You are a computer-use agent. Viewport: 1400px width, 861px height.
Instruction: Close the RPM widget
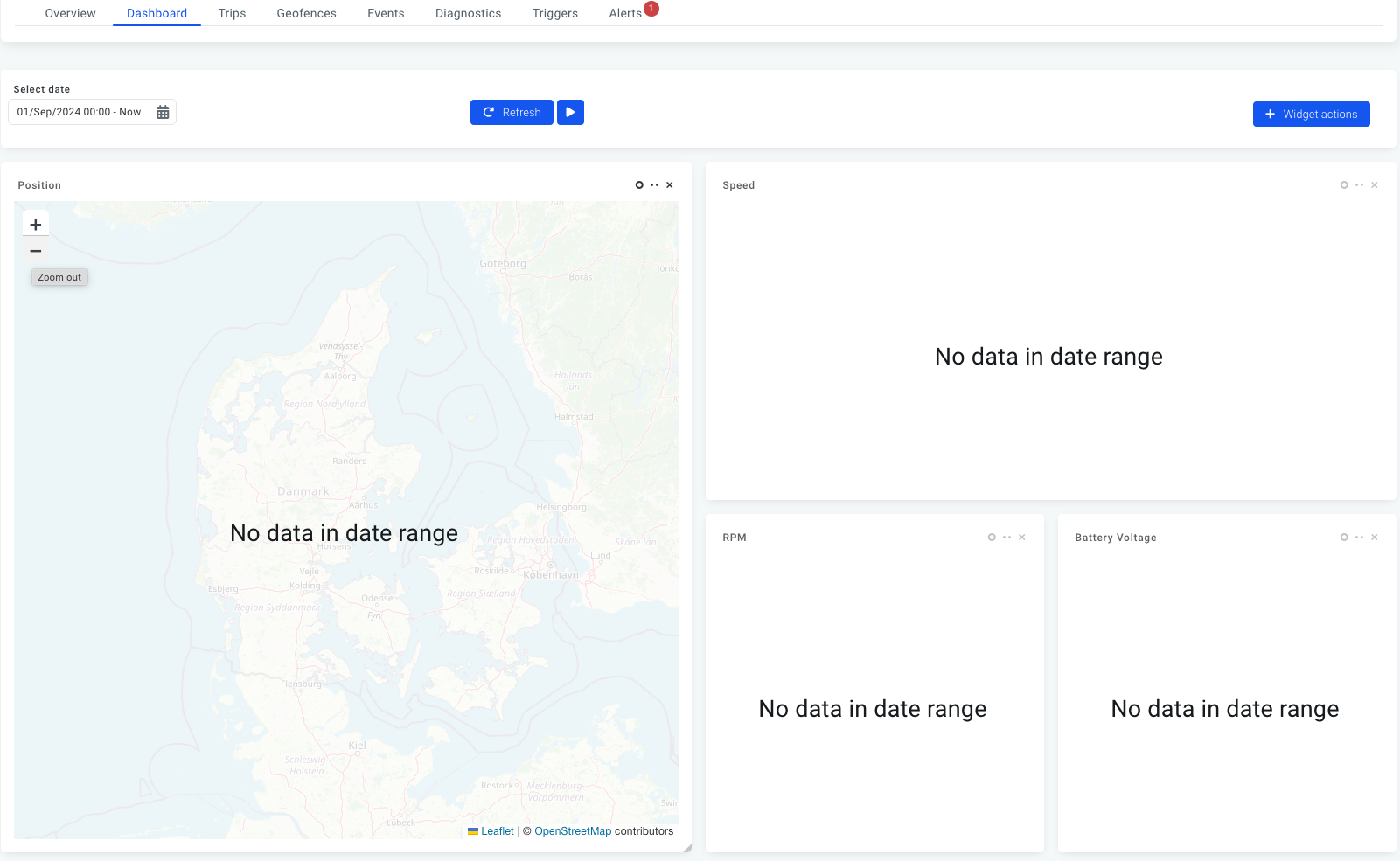click(1022, 537)
